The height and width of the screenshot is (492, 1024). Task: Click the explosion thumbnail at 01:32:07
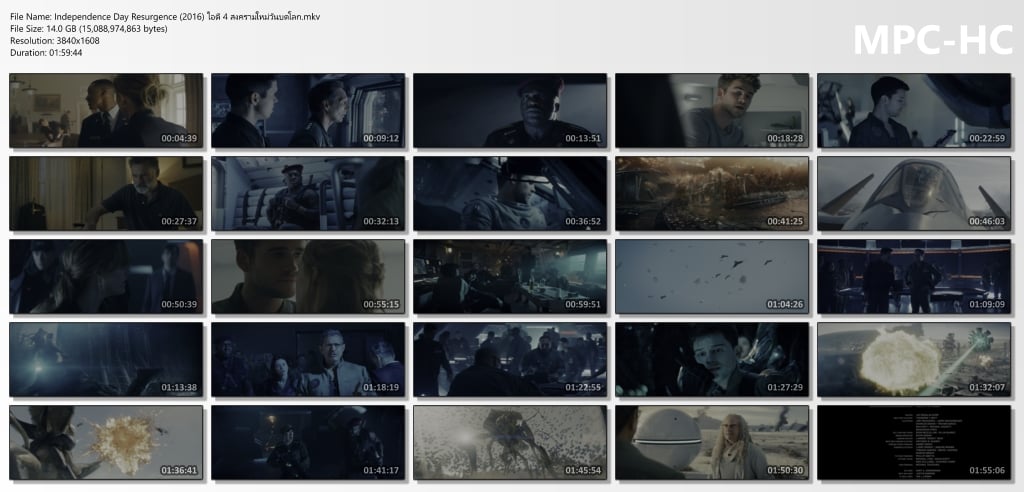click(x=914, y=359)
